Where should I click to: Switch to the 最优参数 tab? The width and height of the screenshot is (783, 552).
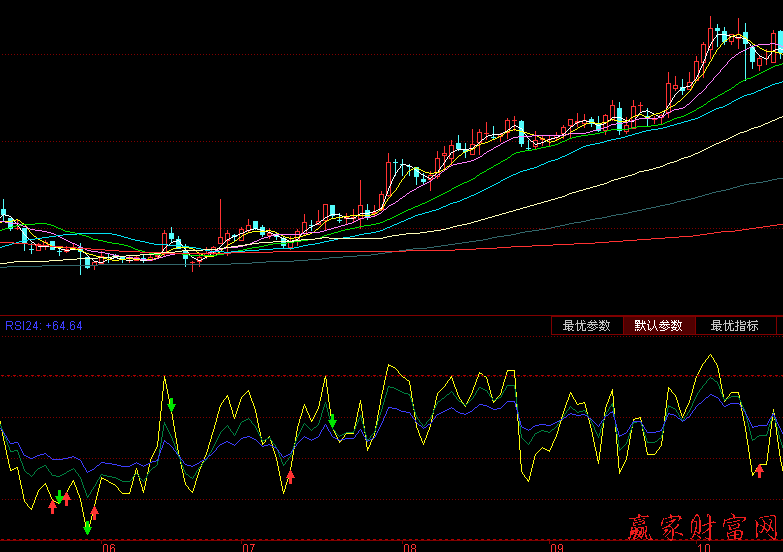point(586,326)
